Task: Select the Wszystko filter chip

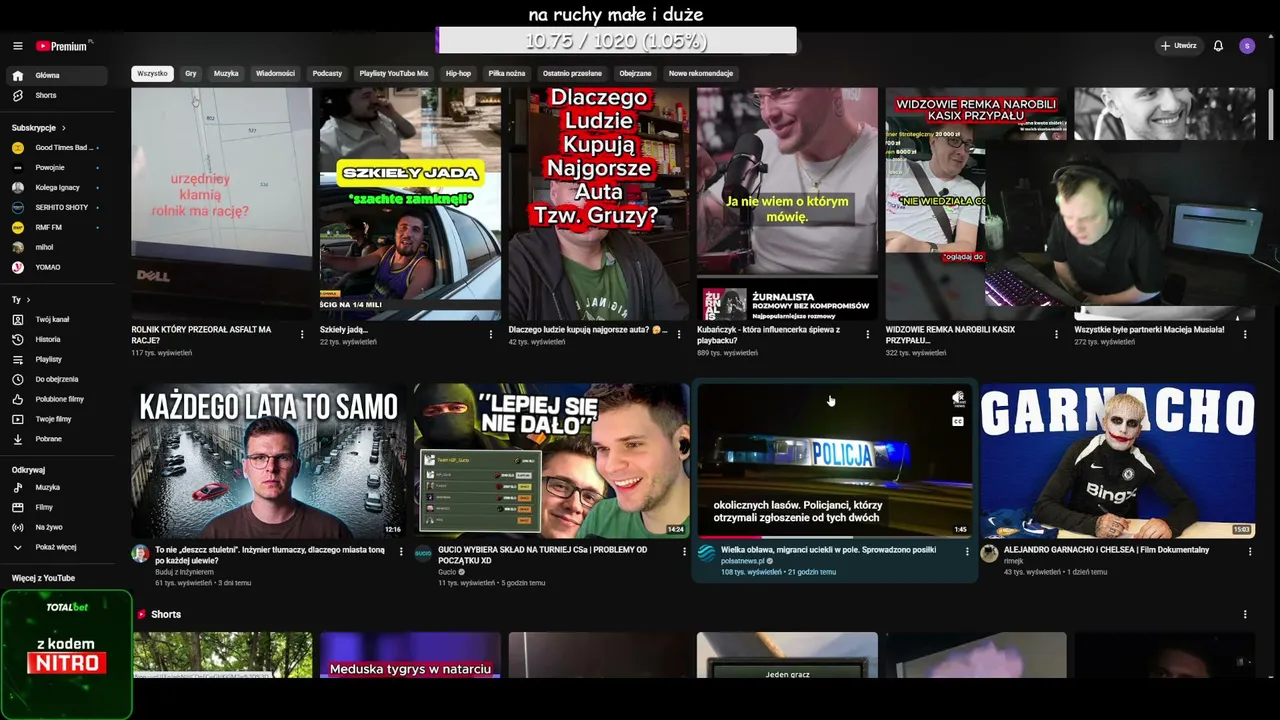Action: (x=152, y=74)
